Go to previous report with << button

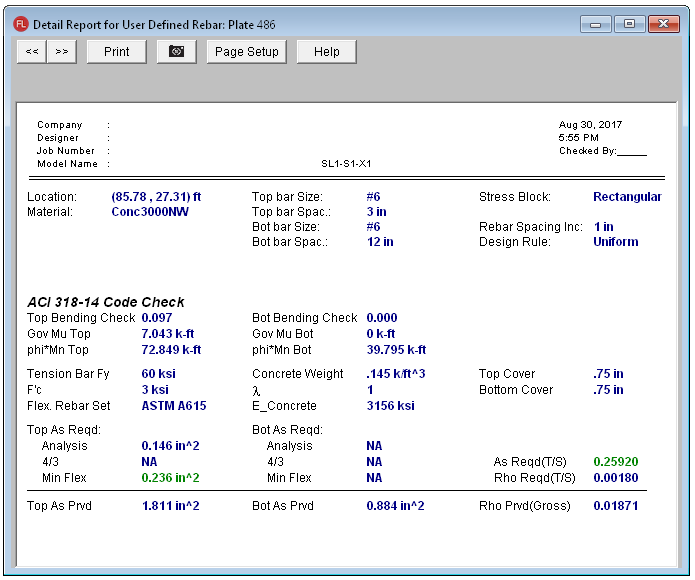(x=32, y=52)
